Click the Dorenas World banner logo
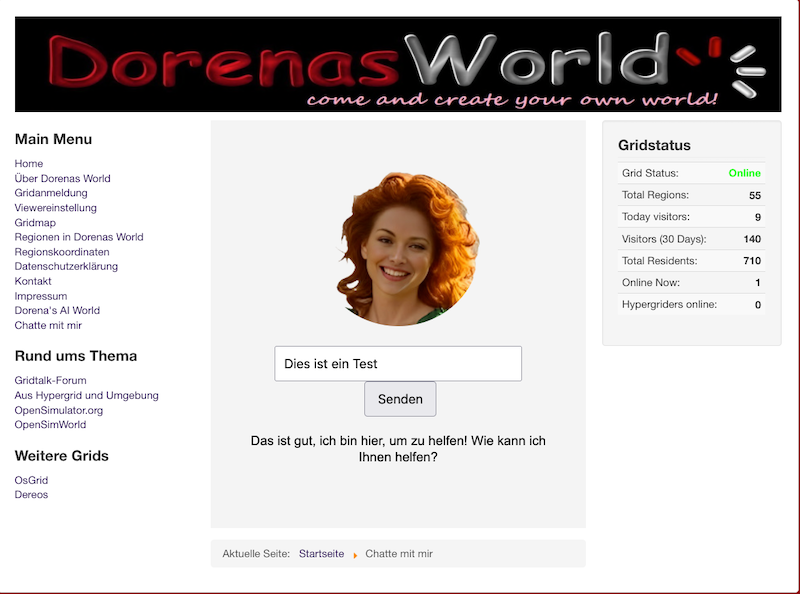 click(x=397, y=64)
